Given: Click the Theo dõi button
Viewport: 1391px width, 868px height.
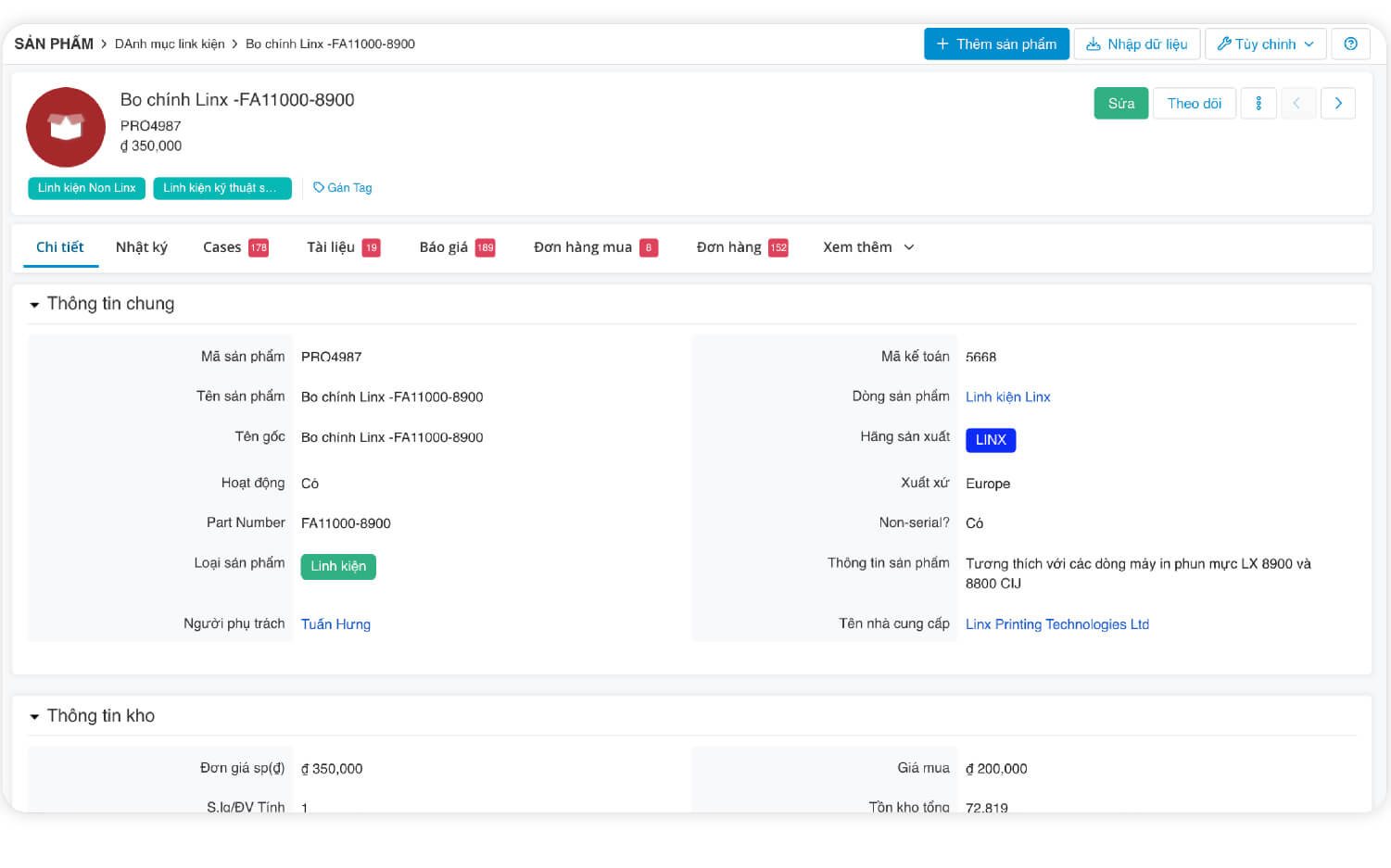Looking at the screenshot, I should pos(1195,103).
